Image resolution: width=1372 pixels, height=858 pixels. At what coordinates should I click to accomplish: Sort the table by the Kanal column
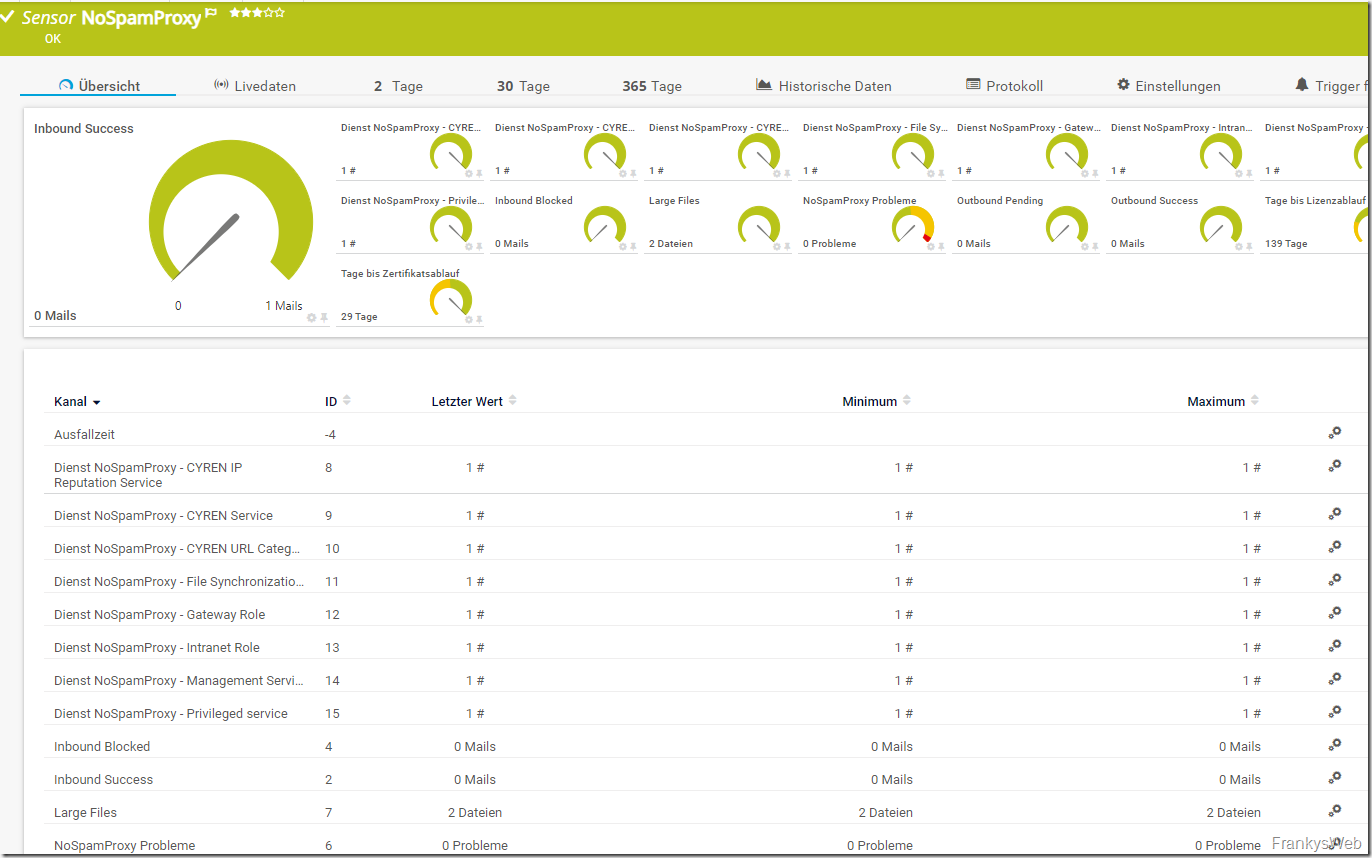(x=77, y=402)
